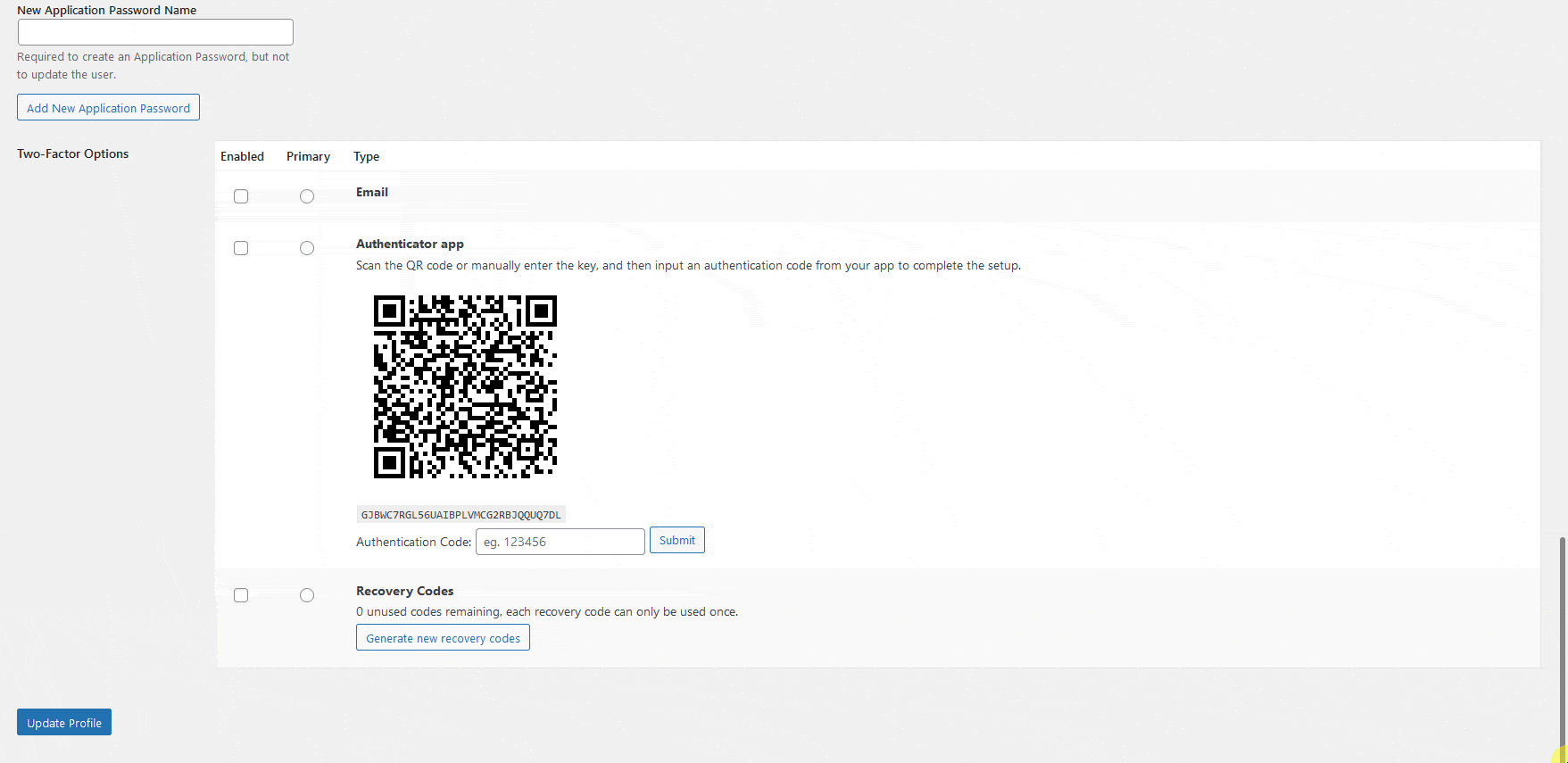
Task: Click the Update Profile button
Action: pos(64,722)
